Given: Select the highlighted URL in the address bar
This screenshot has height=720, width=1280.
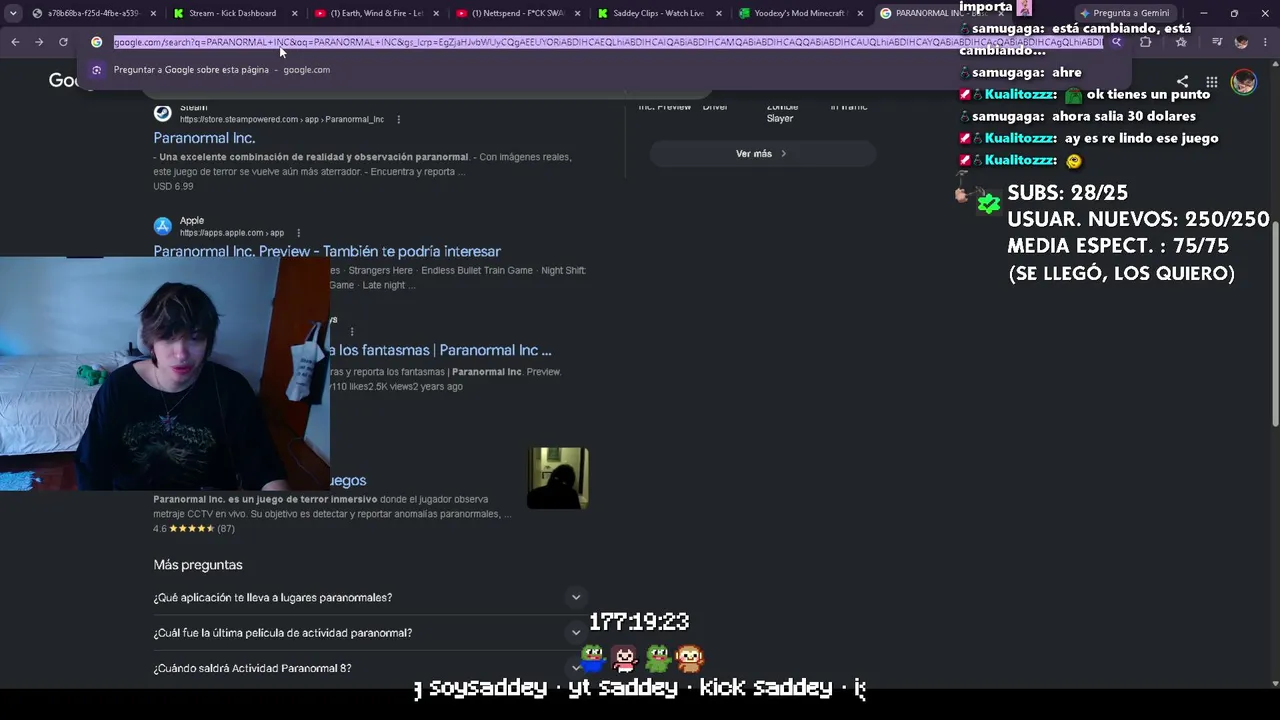Looking at the screenshot, I should click(x=608, y=42).
